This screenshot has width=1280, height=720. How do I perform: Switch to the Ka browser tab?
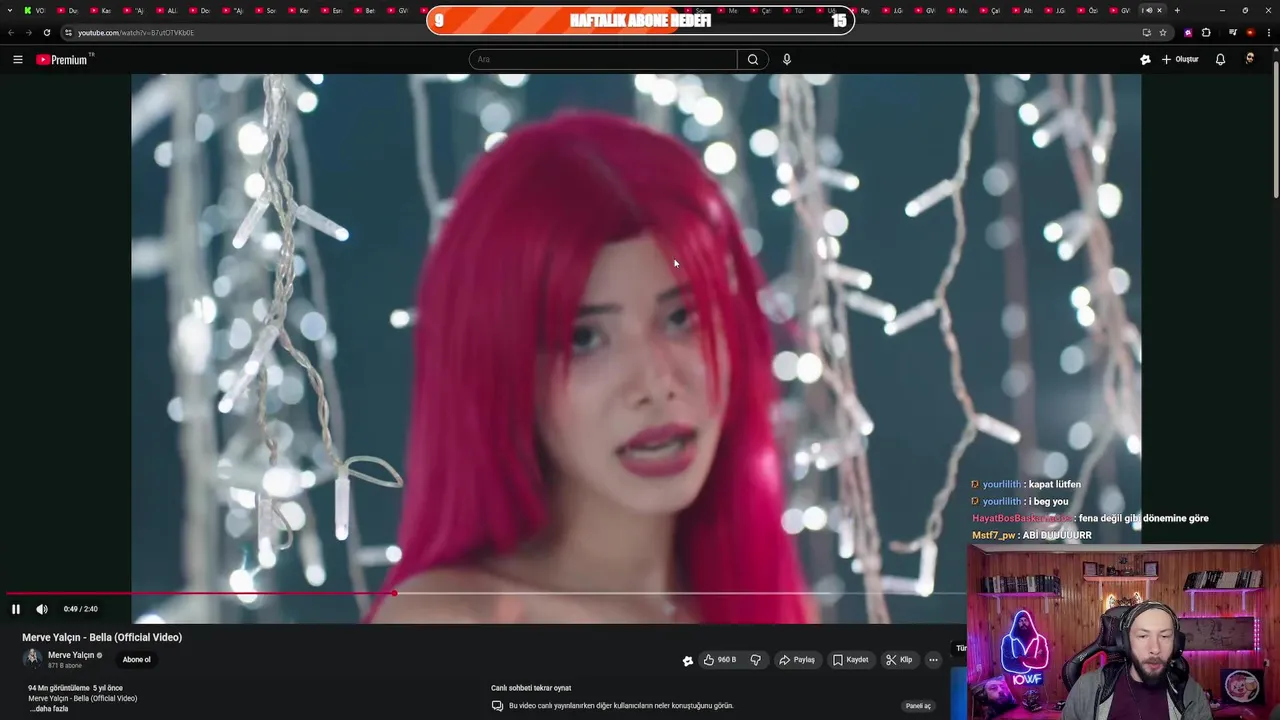(101, 11)
